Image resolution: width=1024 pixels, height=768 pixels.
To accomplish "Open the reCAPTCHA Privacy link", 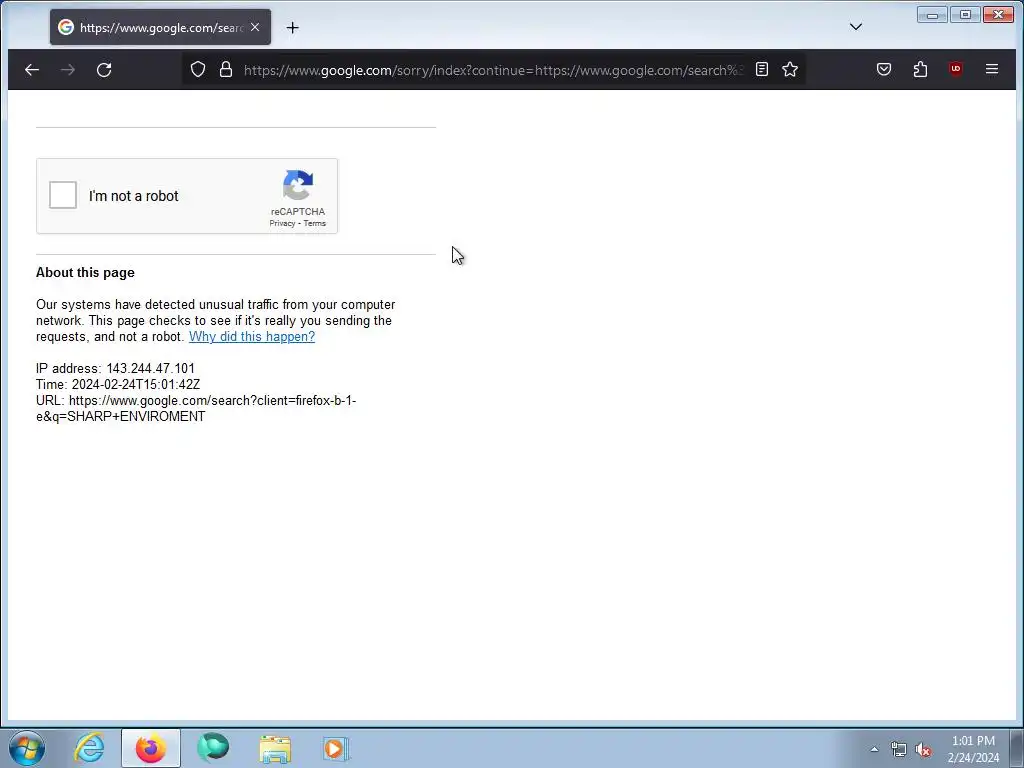I will (282, 223).
